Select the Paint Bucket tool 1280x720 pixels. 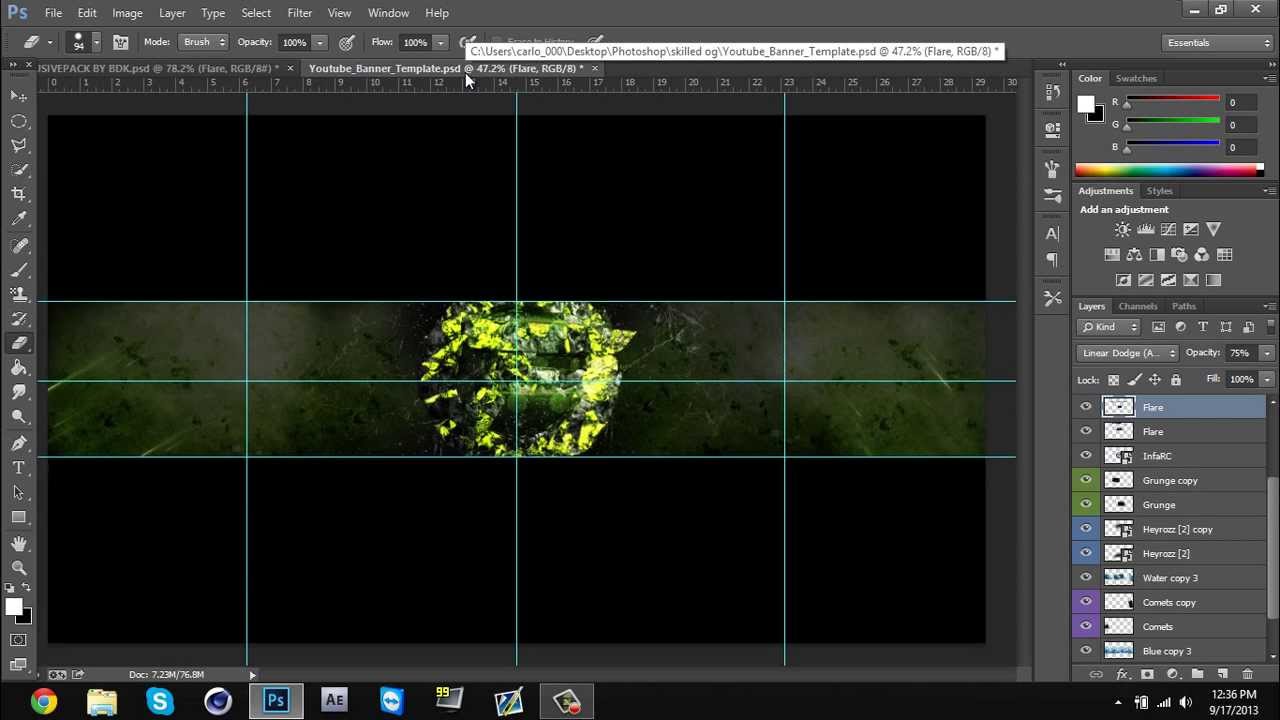click(x=19, y=368)
